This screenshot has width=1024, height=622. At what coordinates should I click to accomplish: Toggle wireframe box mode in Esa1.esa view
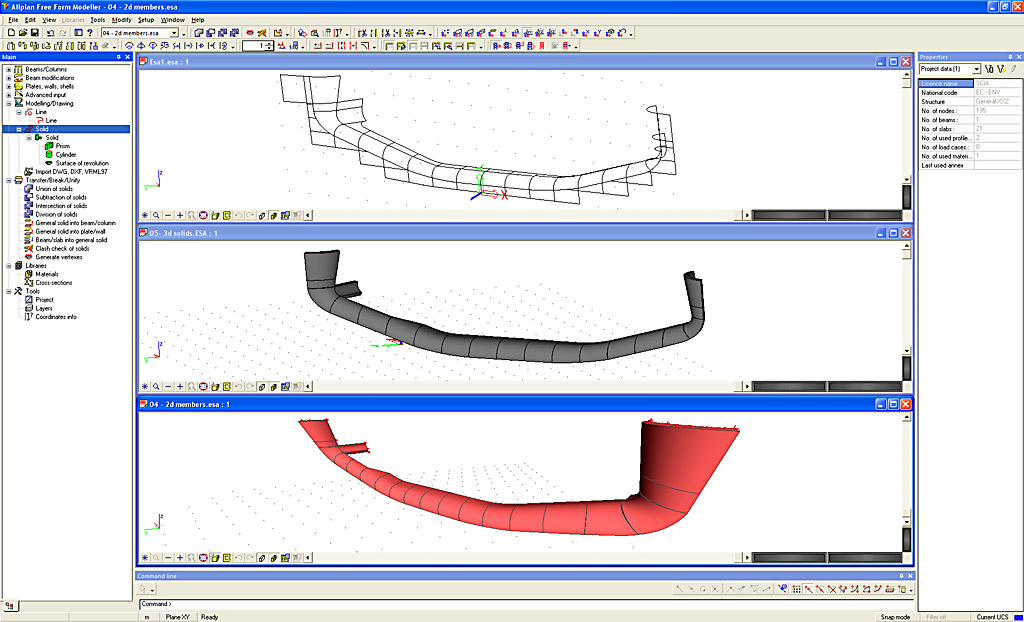[x=262, y=215]
